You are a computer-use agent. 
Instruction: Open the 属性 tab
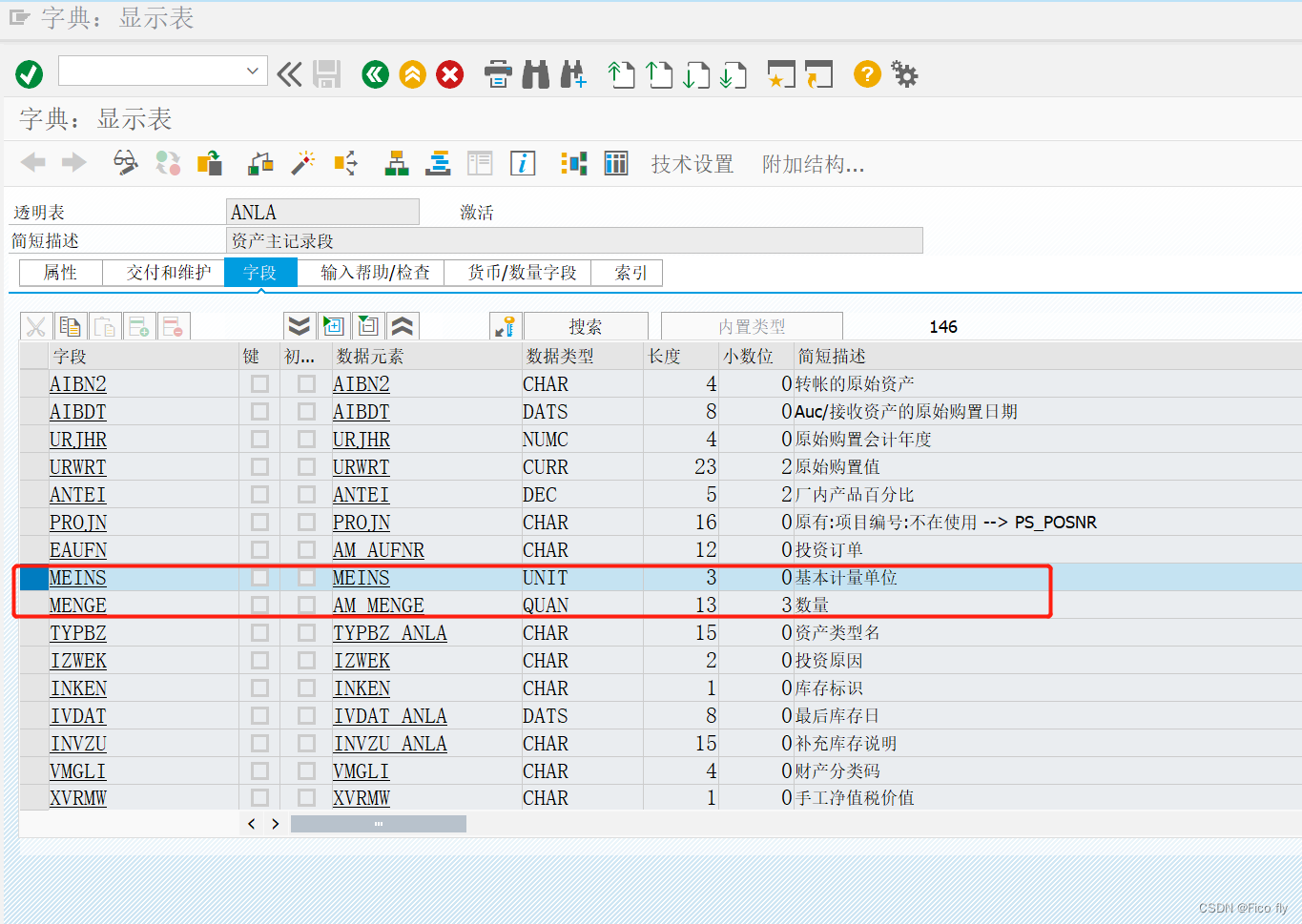pyautogui.click(x=60, y=273)
